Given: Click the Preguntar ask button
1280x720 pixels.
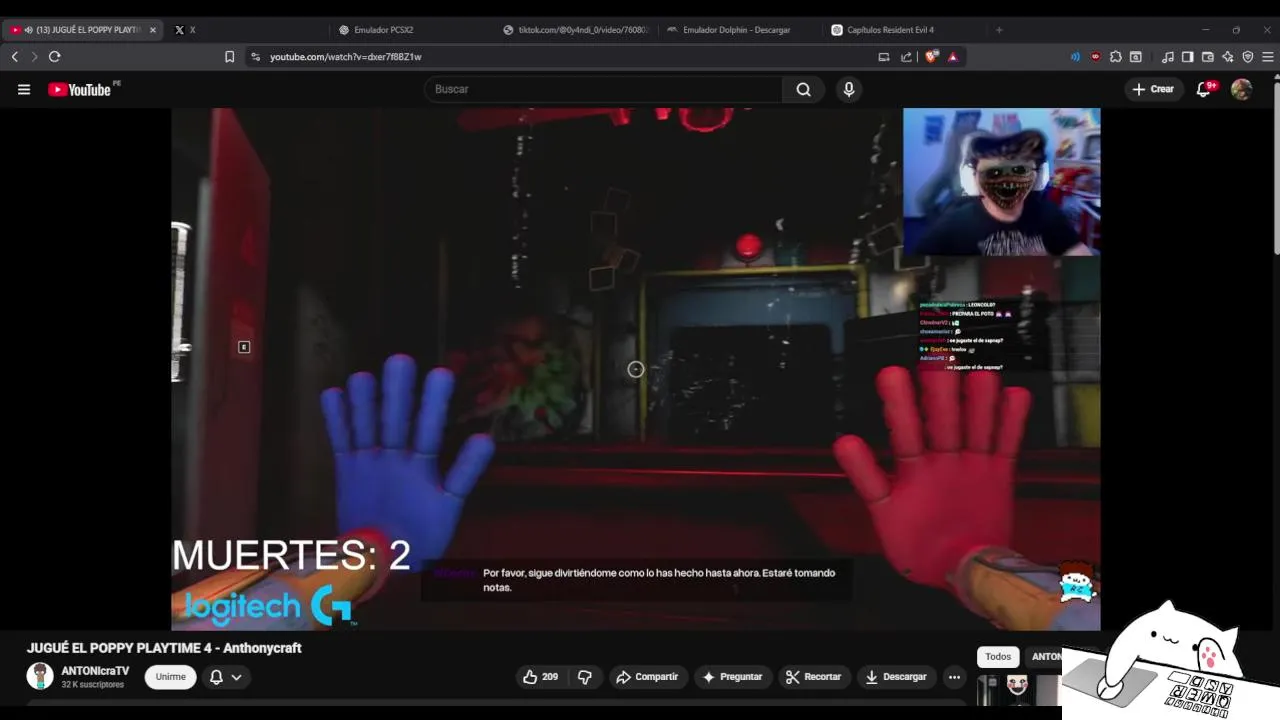Looking at the screenshot, I should point(733,677).
